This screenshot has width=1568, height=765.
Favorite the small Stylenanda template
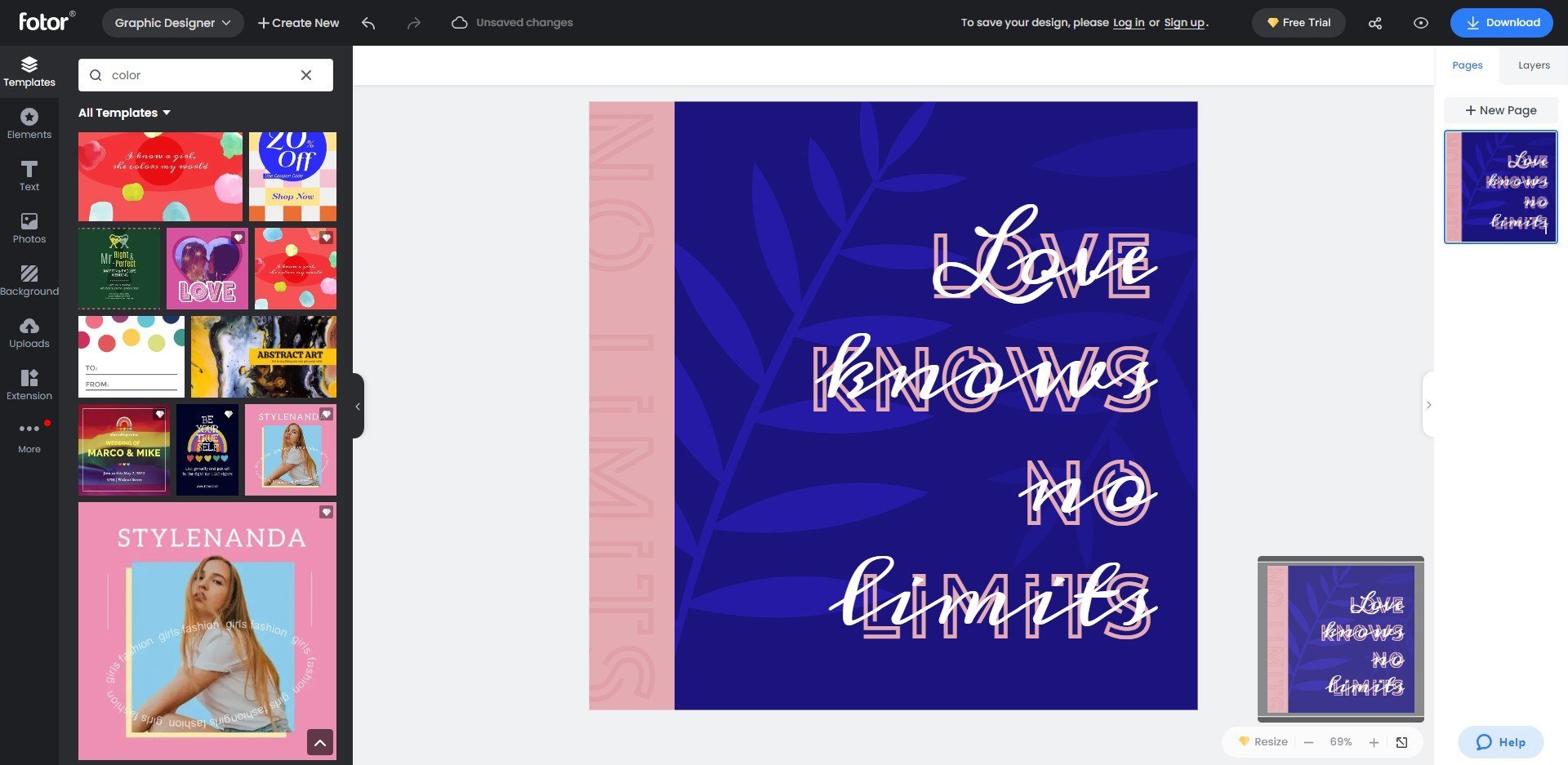coord(326,414)
